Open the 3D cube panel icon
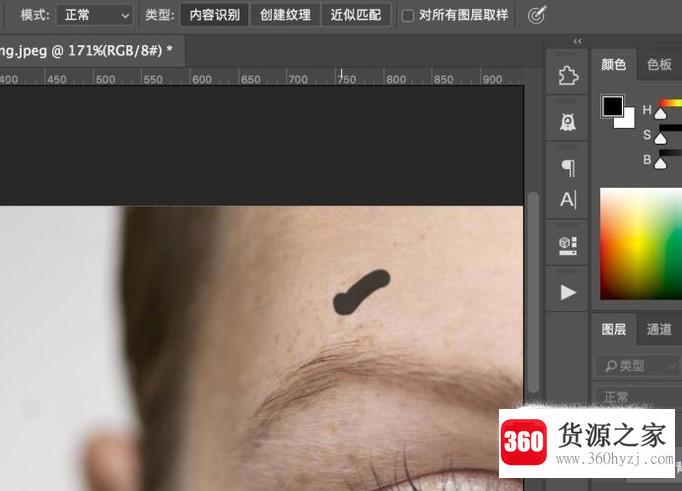Screen dimensions: 682x491 tap(568, 246)
